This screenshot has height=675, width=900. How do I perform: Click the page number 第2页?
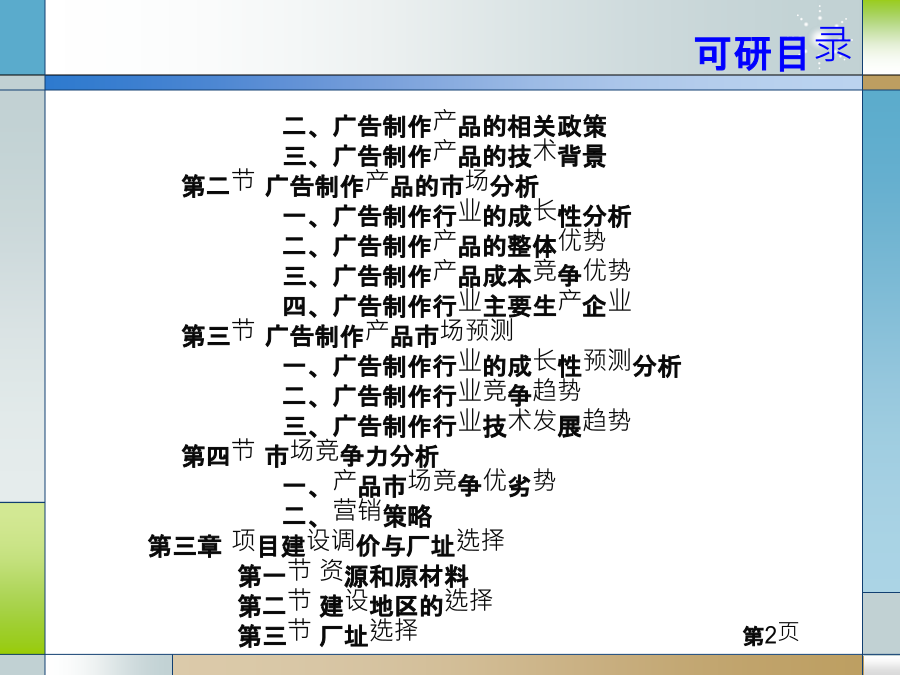click(x=770, y=634)
